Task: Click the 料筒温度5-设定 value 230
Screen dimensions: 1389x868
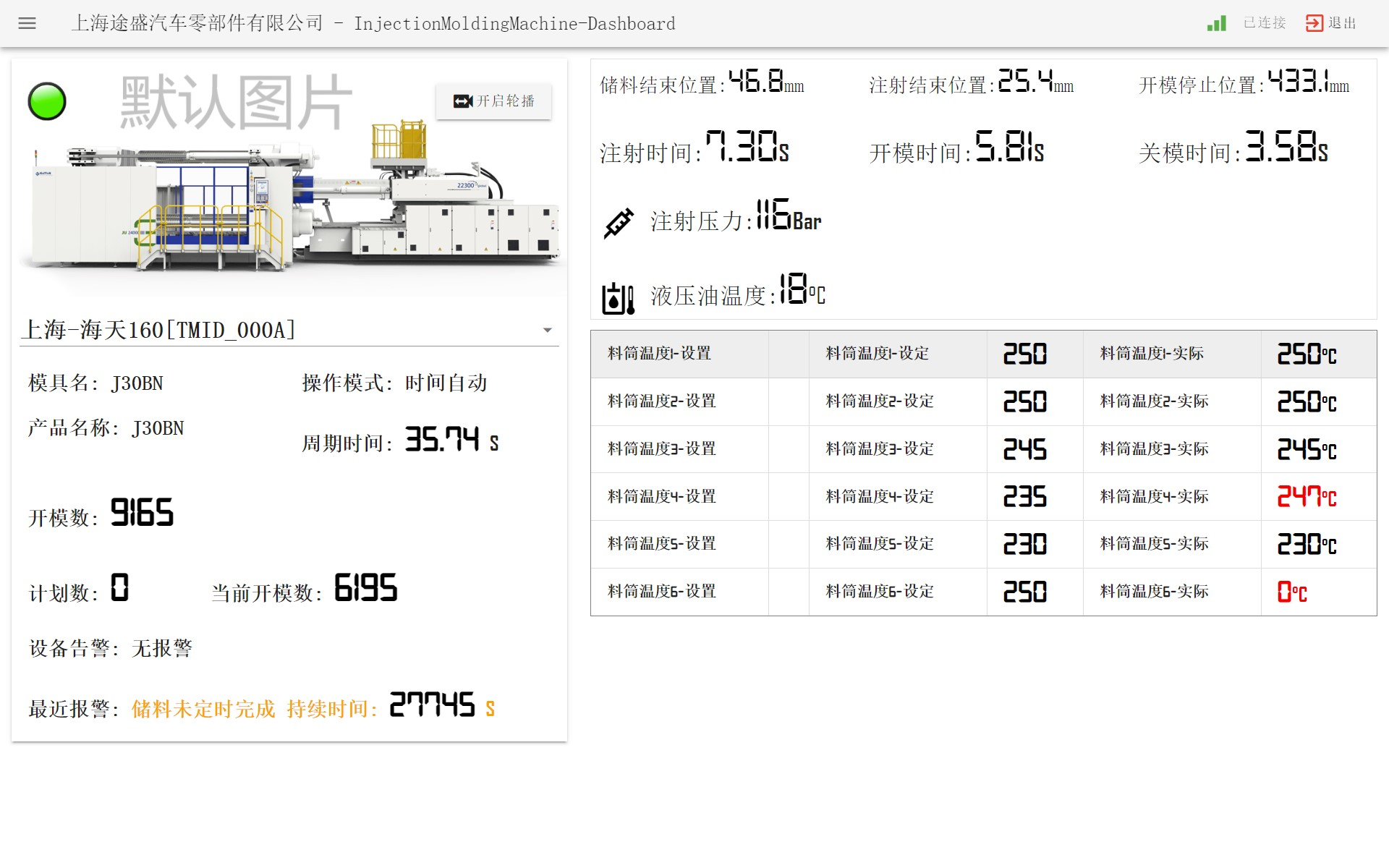Action: click(1025, 544)
